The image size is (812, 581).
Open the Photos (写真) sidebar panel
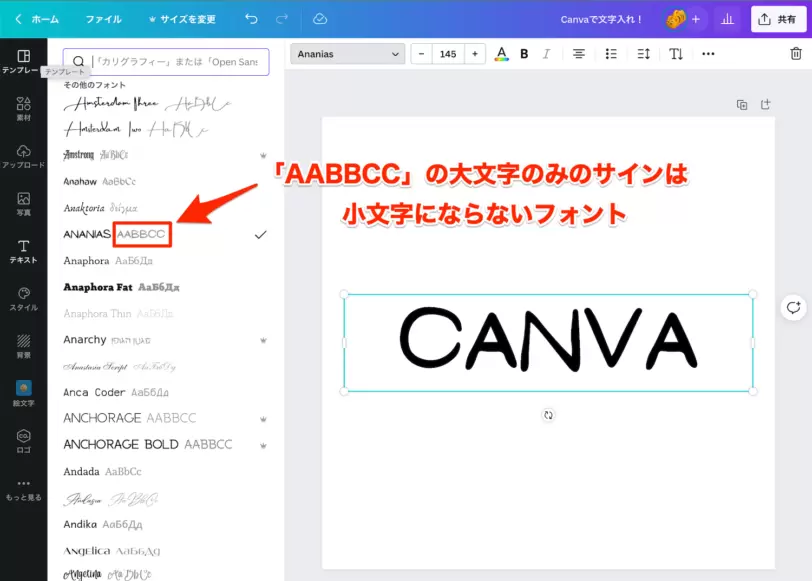tap(23, 204)
